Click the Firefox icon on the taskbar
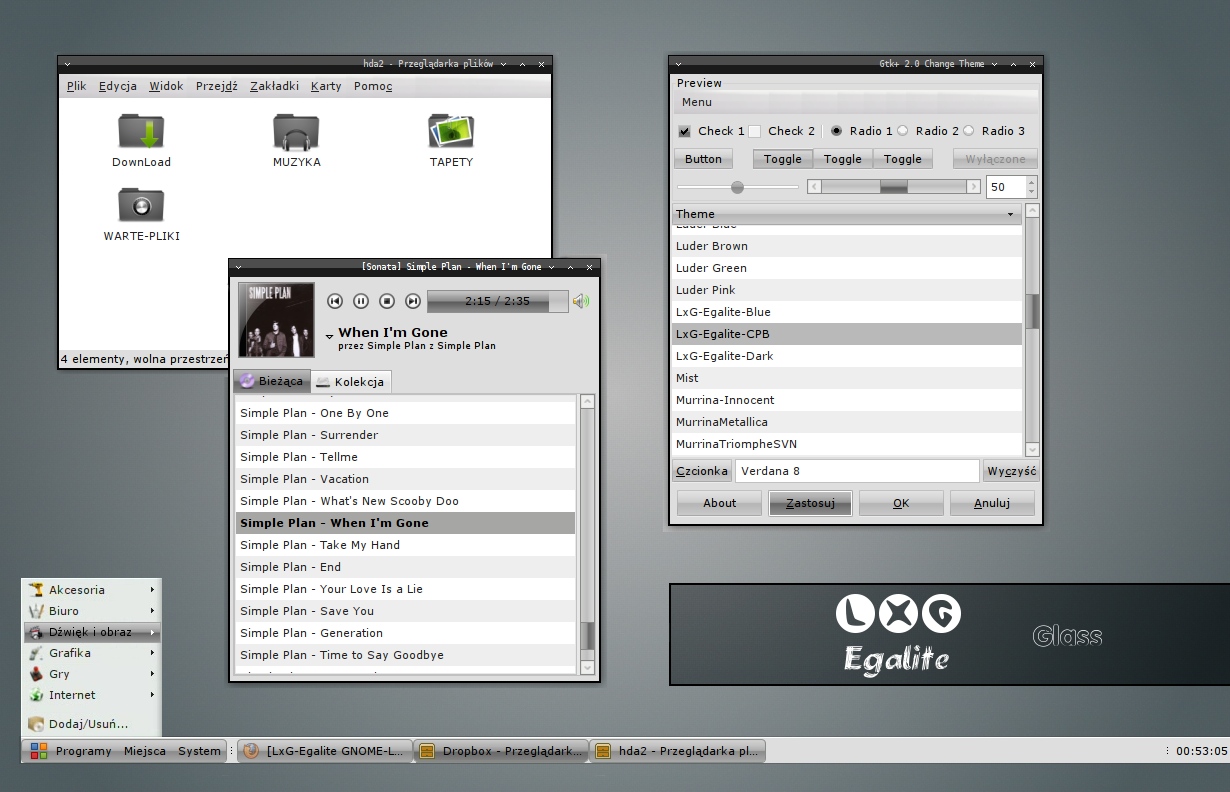The height and width of the screenshot is (792, 1230). [251, 751]
